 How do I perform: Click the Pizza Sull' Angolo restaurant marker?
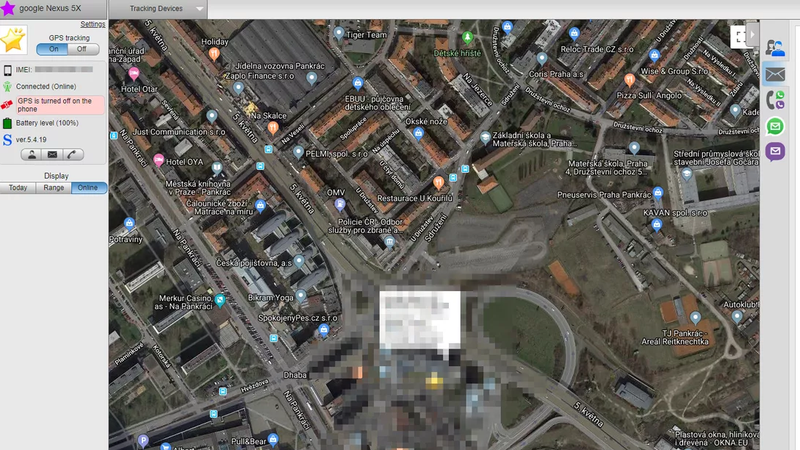630,80
